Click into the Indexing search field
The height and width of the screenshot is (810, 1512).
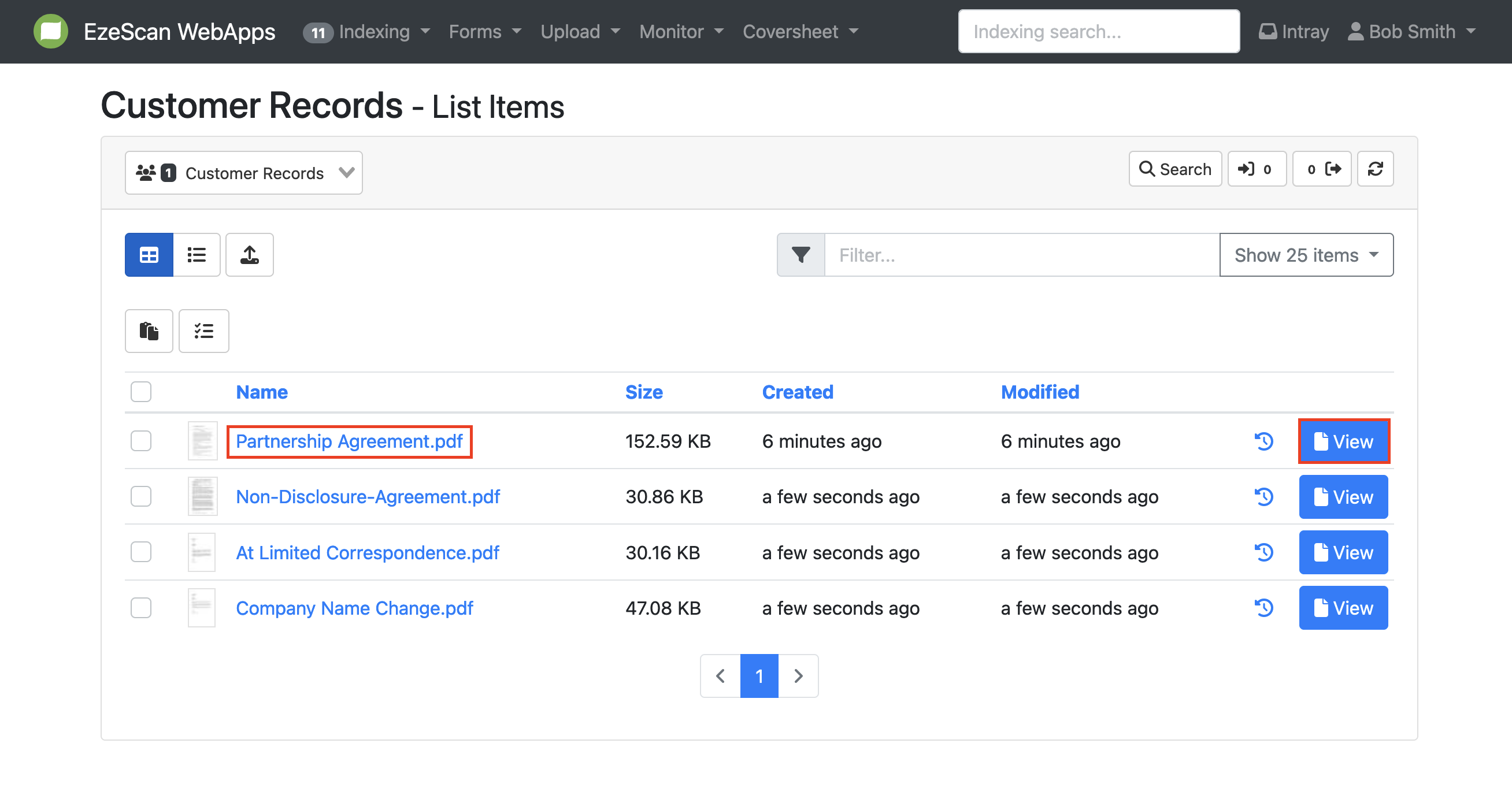pyautogui.click(x=1098, y=32)
